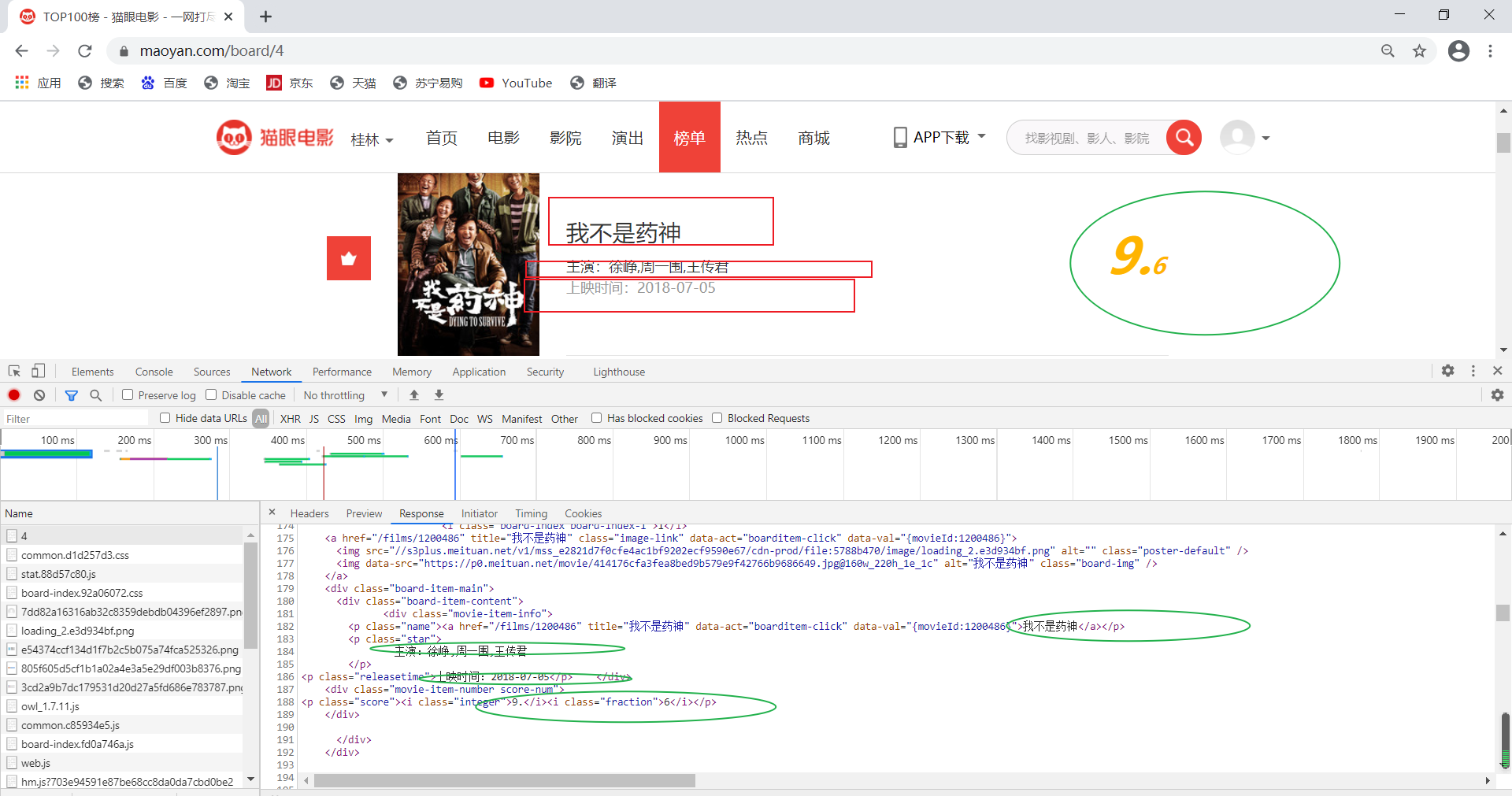Stop network recording with red button
Image resolution: width=1512 pixels, height=796 pixels.
click(x=14, y=395)
